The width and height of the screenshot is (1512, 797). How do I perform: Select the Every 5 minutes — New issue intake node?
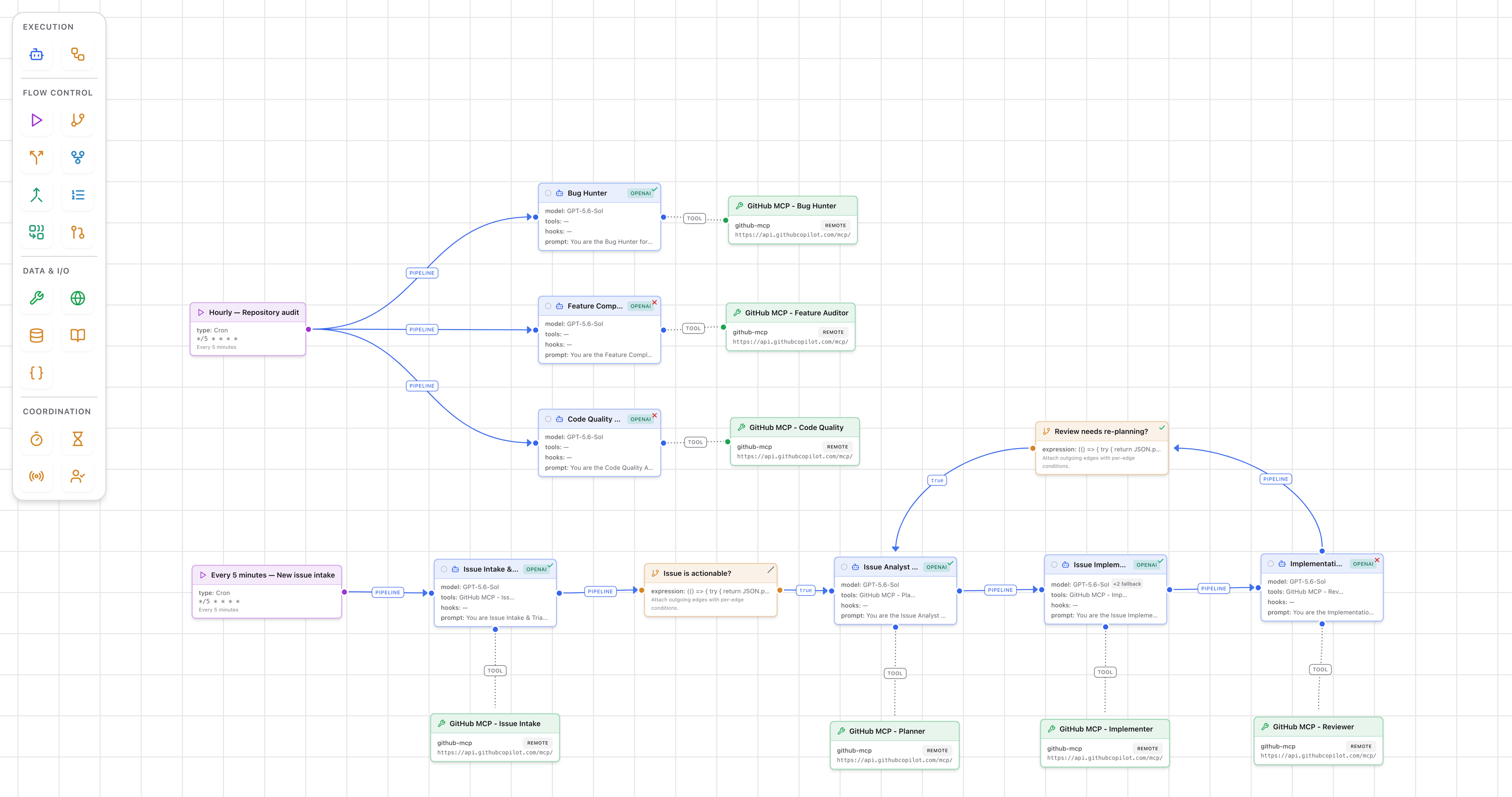(267, 592)
